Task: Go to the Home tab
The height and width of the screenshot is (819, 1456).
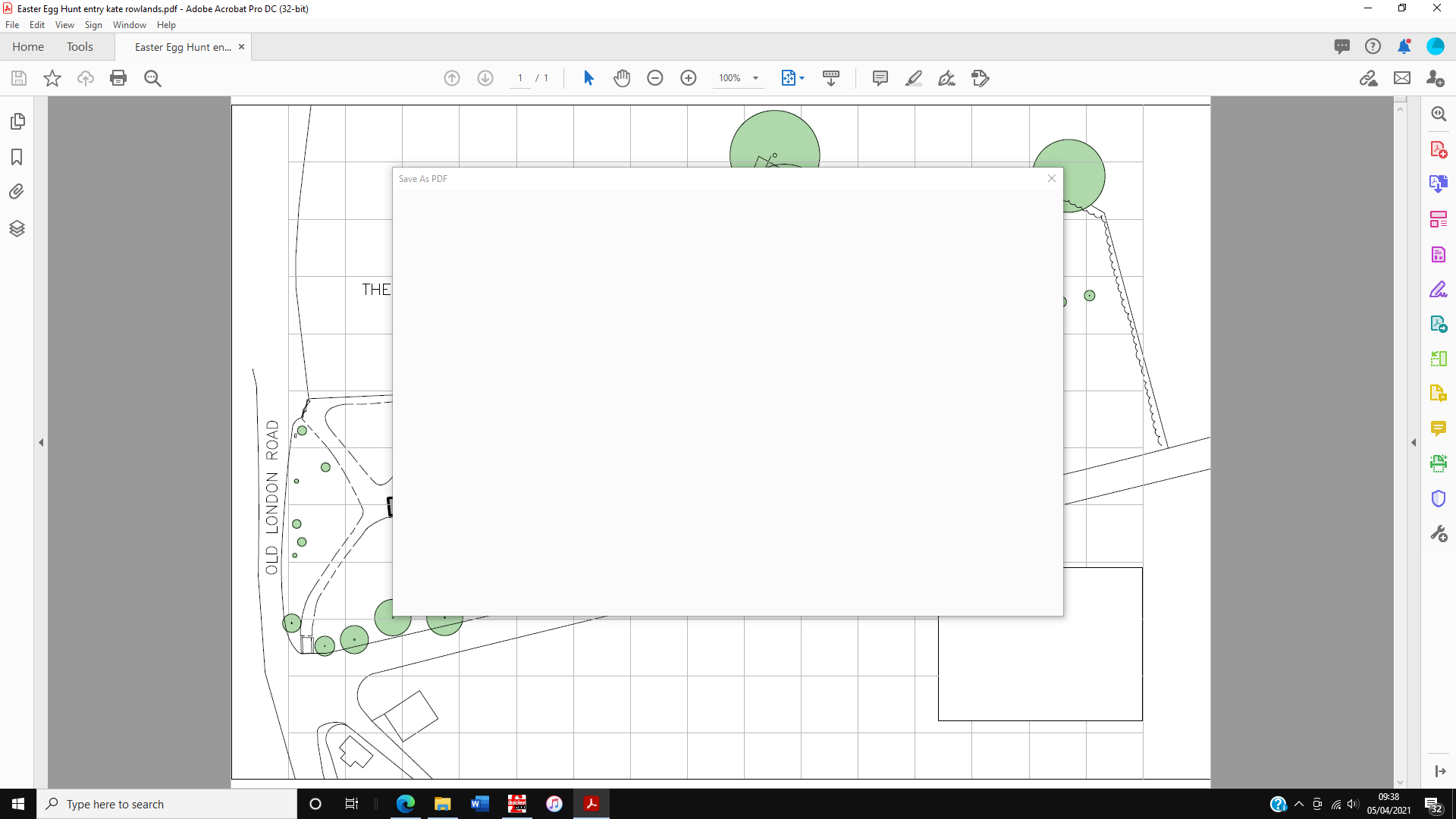Action: [28, 47]
